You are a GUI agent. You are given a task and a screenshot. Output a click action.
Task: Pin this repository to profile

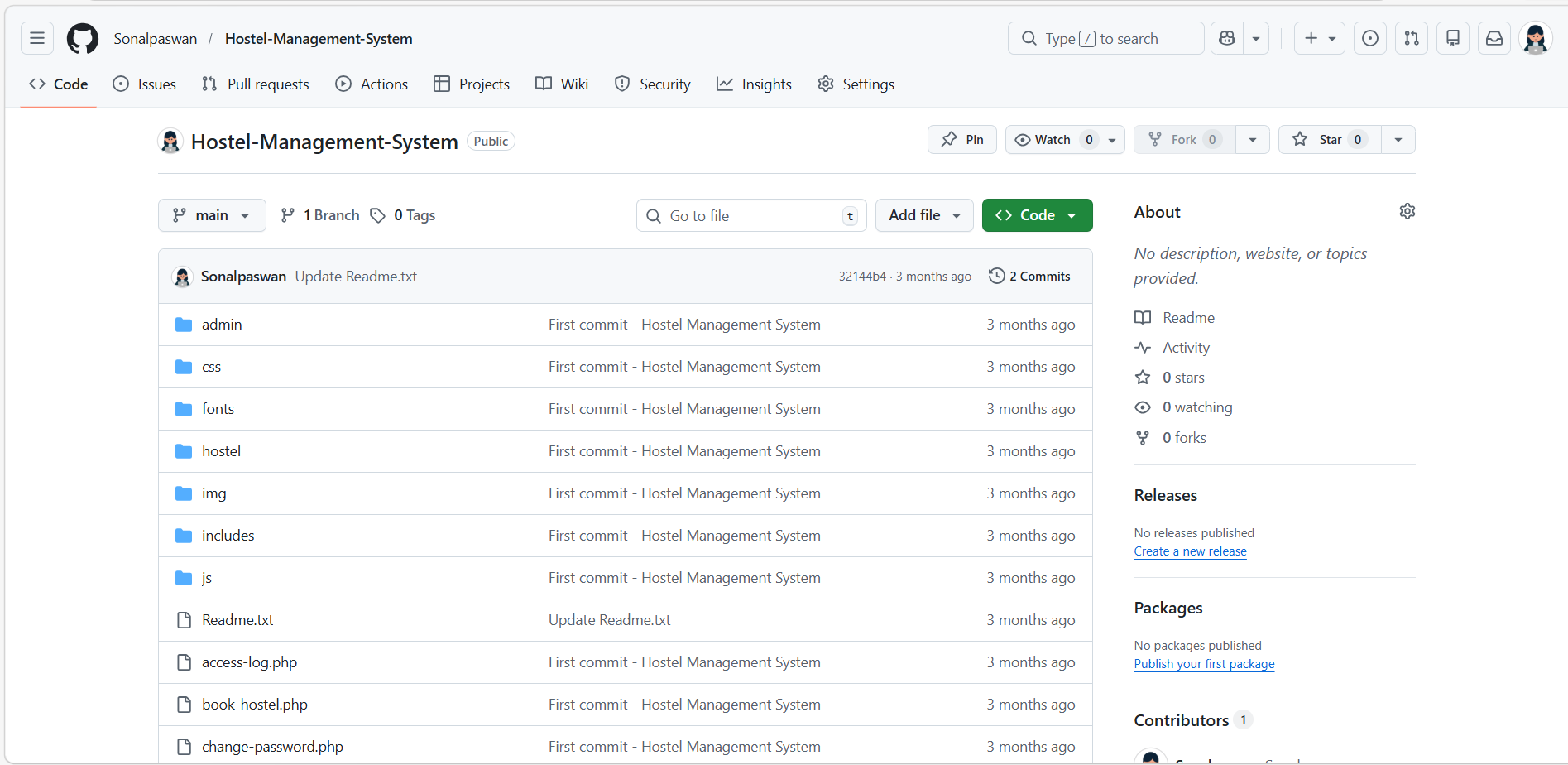[x=962, y=140]
